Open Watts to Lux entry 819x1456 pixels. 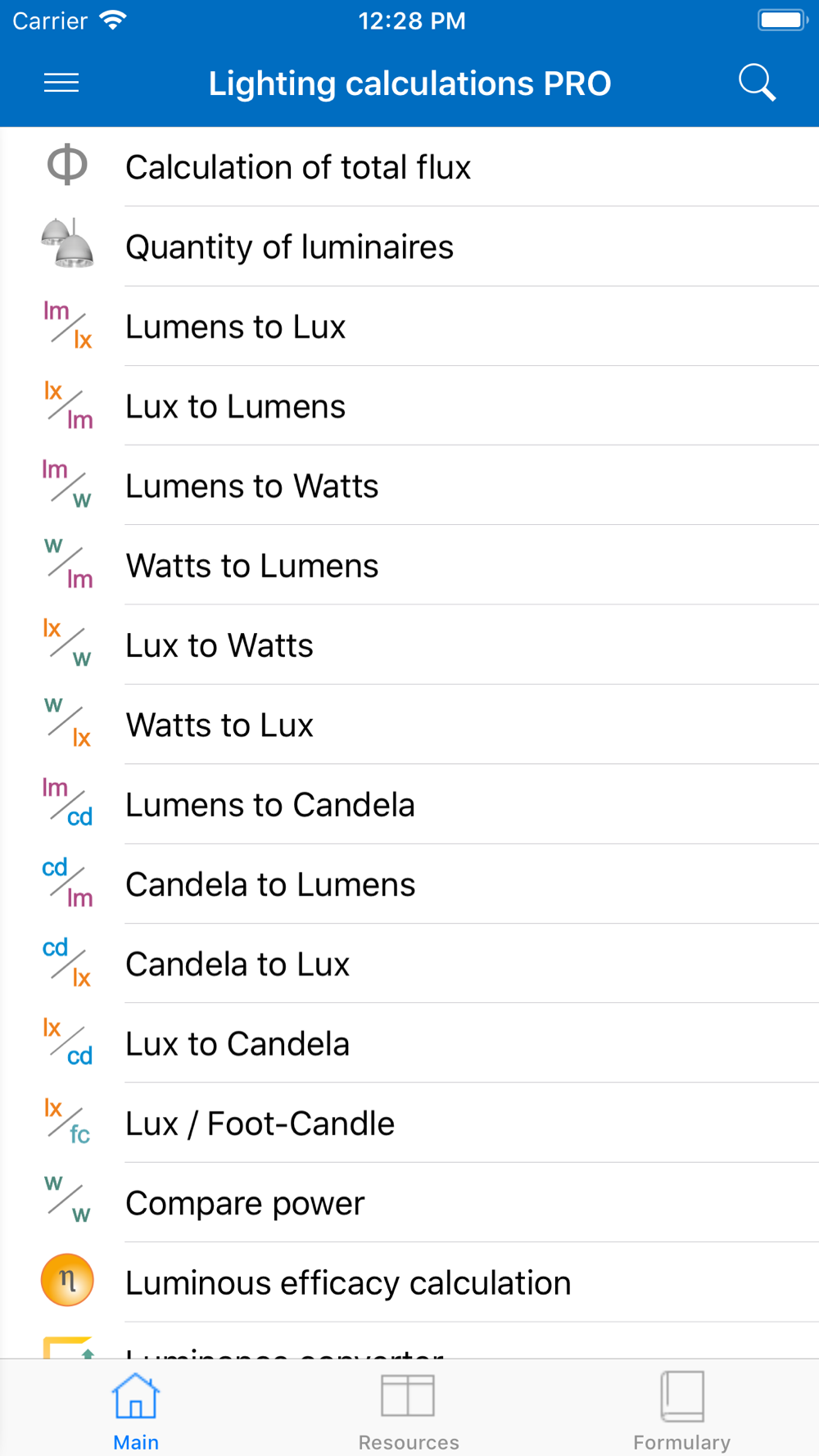coord(409,725)
